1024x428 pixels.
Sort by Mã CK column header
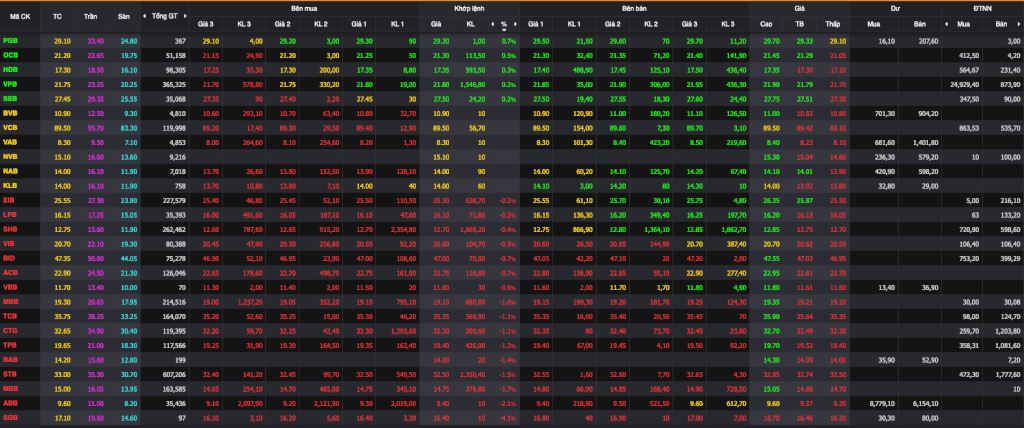(20, 16)
